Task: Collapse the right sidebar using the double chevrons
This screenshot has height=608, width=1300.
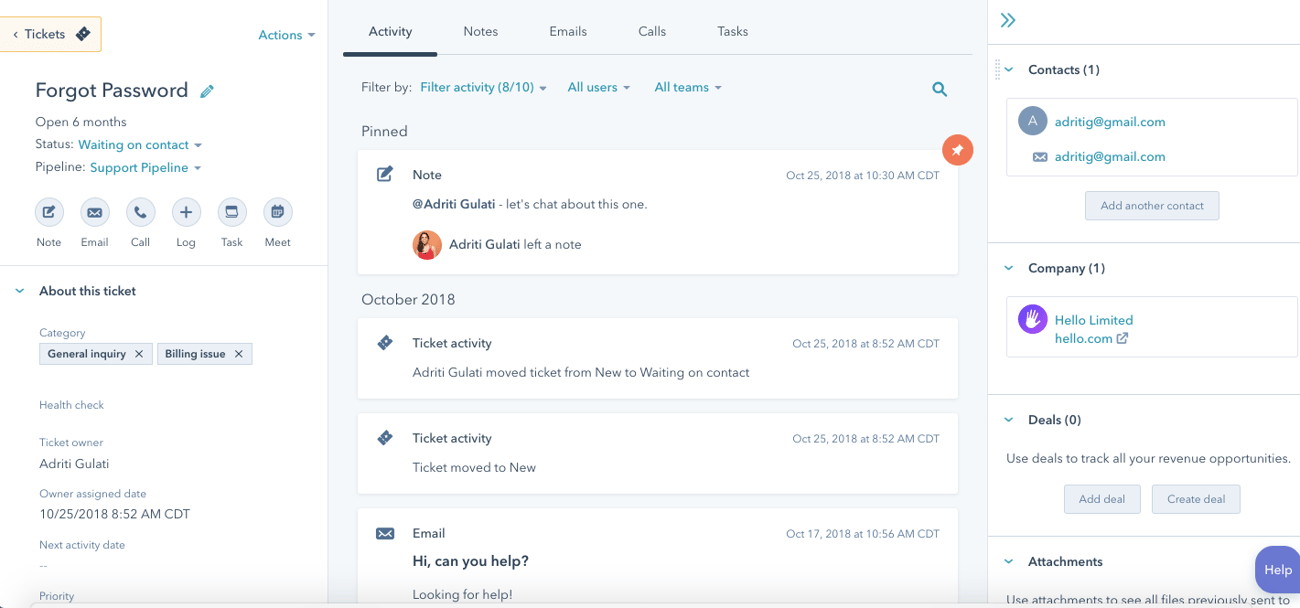Action: click(x=1007, y=19)
